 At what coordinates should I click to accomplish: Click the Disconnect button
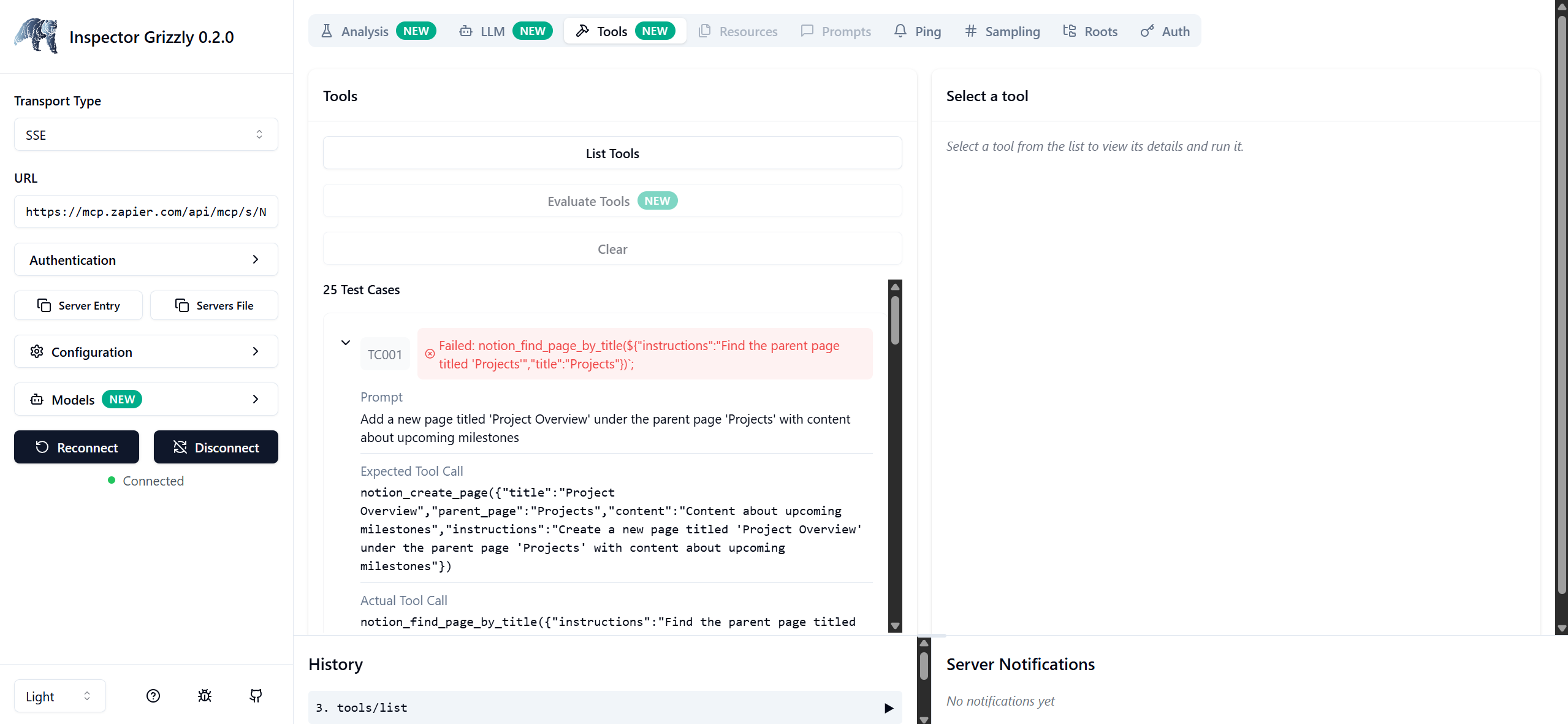(x=216, y=448)
